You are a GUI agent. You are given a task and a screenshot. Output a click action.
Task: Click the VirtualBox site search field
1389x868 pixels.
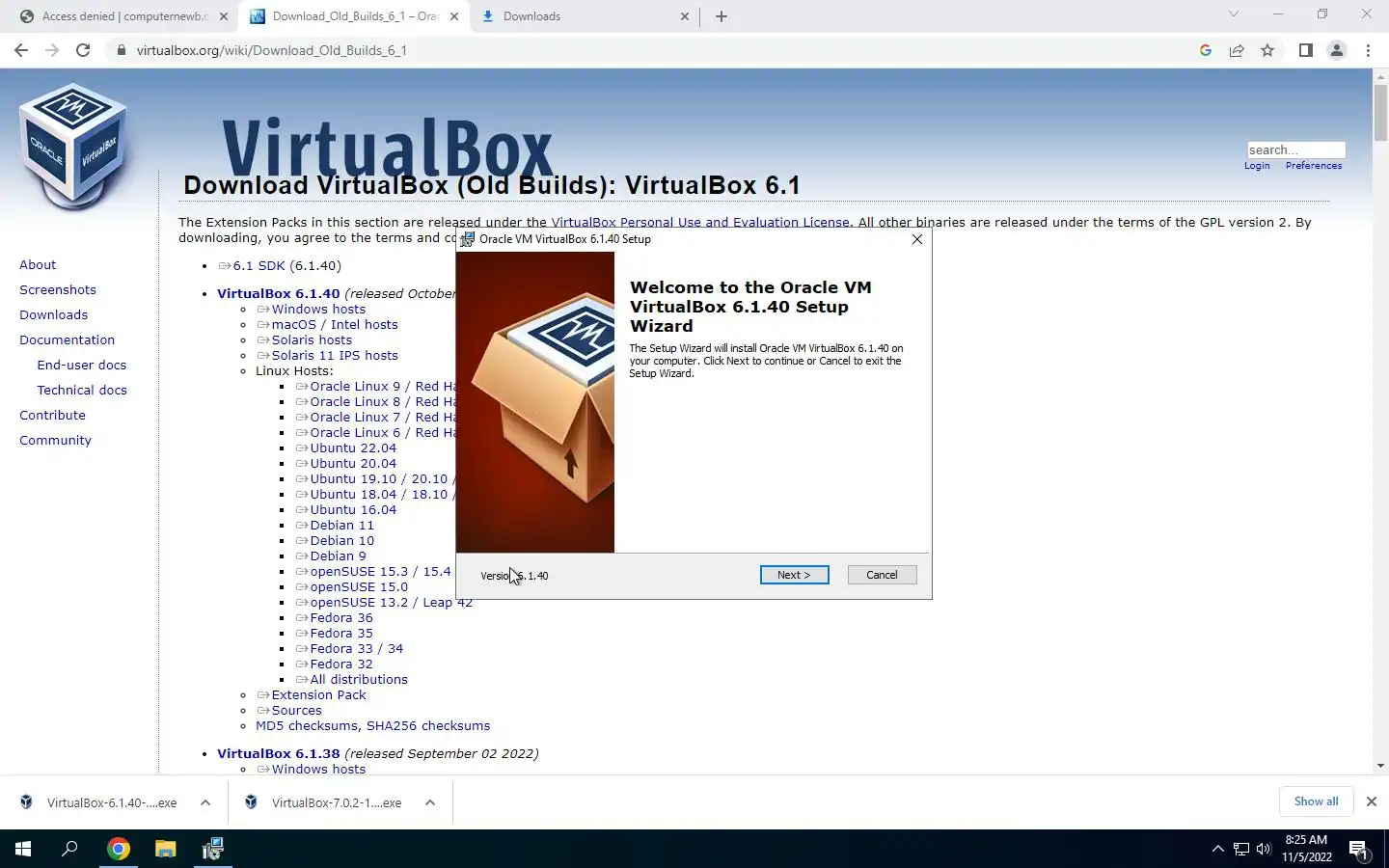(x=1295, y=149)
